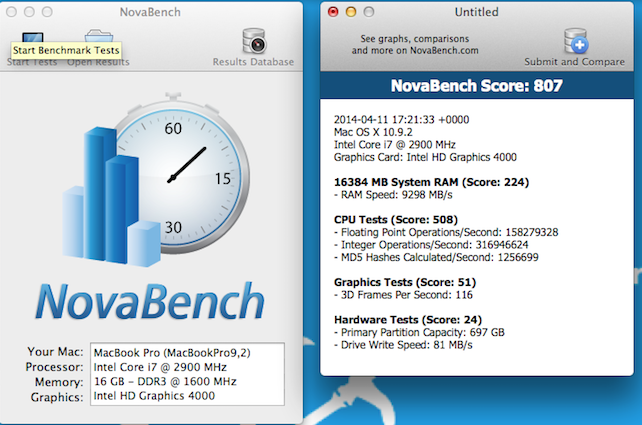Minimize the Untitled window with yellow button
The image size is (642, 425).
click(x=351, y=12)
